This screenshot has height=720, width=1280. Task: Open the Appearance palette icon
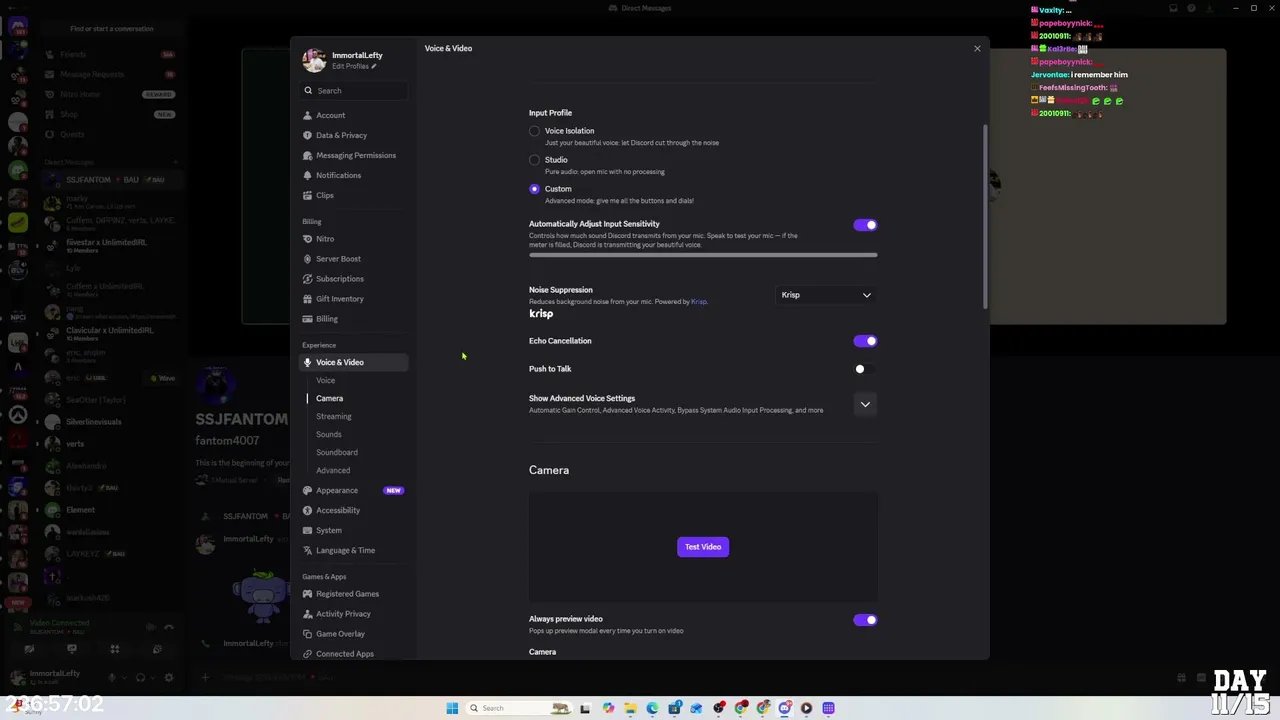tap(308, 490)
